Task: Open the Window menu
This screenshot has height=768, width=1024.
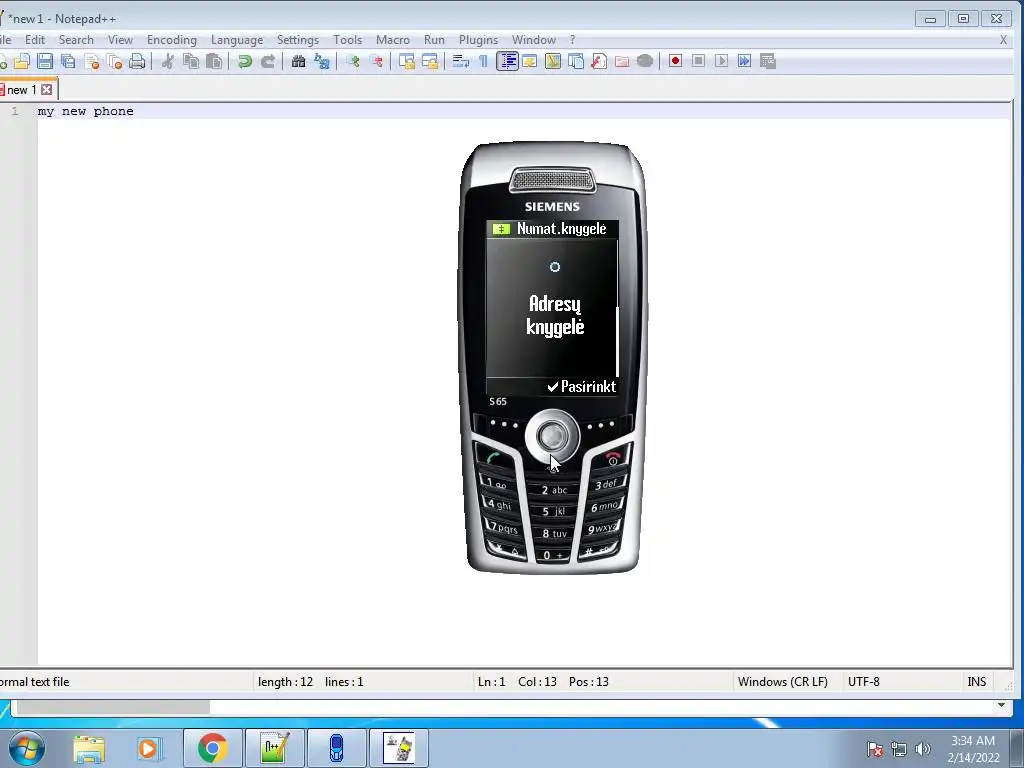Action: [x=534, y=40]
